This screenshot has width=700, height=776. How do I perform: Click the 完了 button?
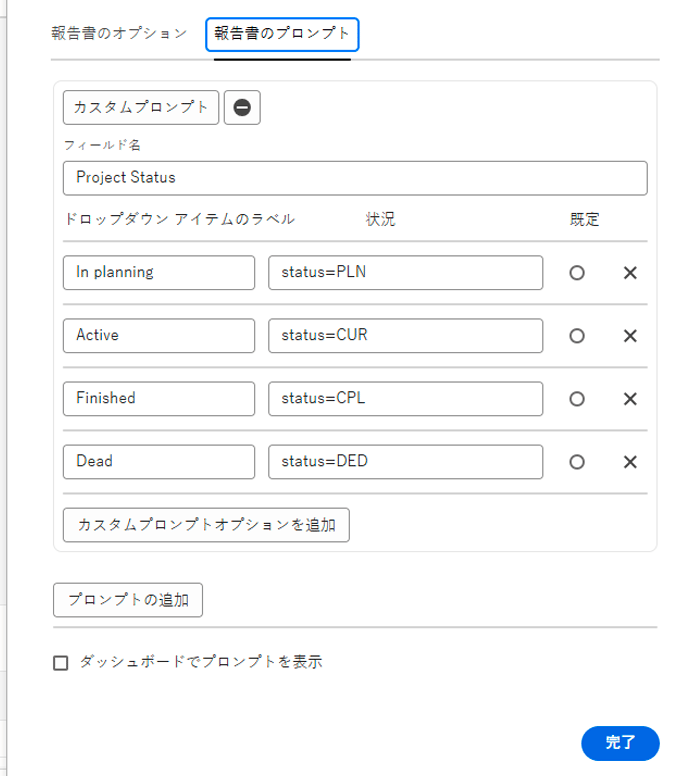coord(620,742)
